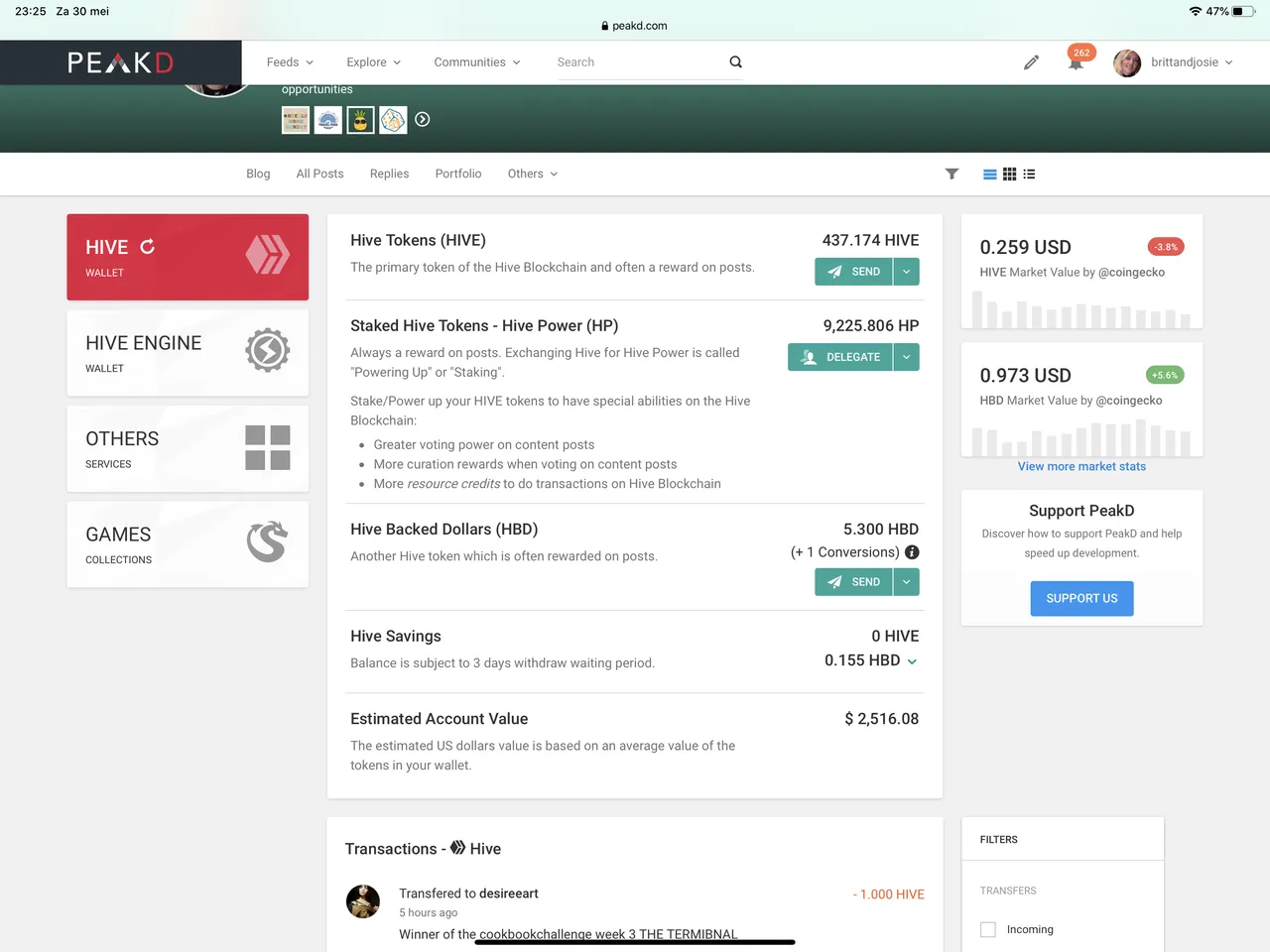This screenshot has width=1270, height=952.
Task: Click the Delegate Hive Power button
Action: (840, 357)
